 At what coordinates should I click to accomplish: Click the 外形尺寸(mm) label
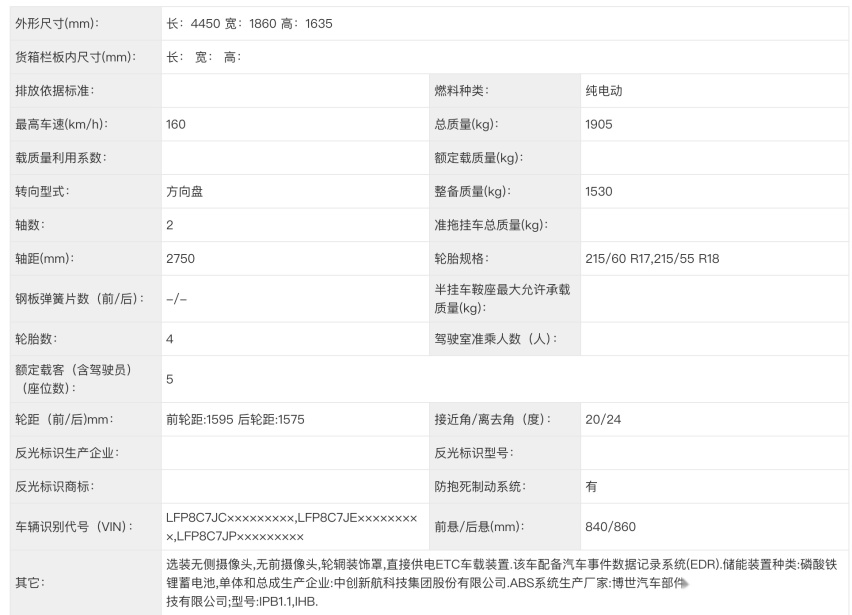pyautogui.click(x=57, y=24)
